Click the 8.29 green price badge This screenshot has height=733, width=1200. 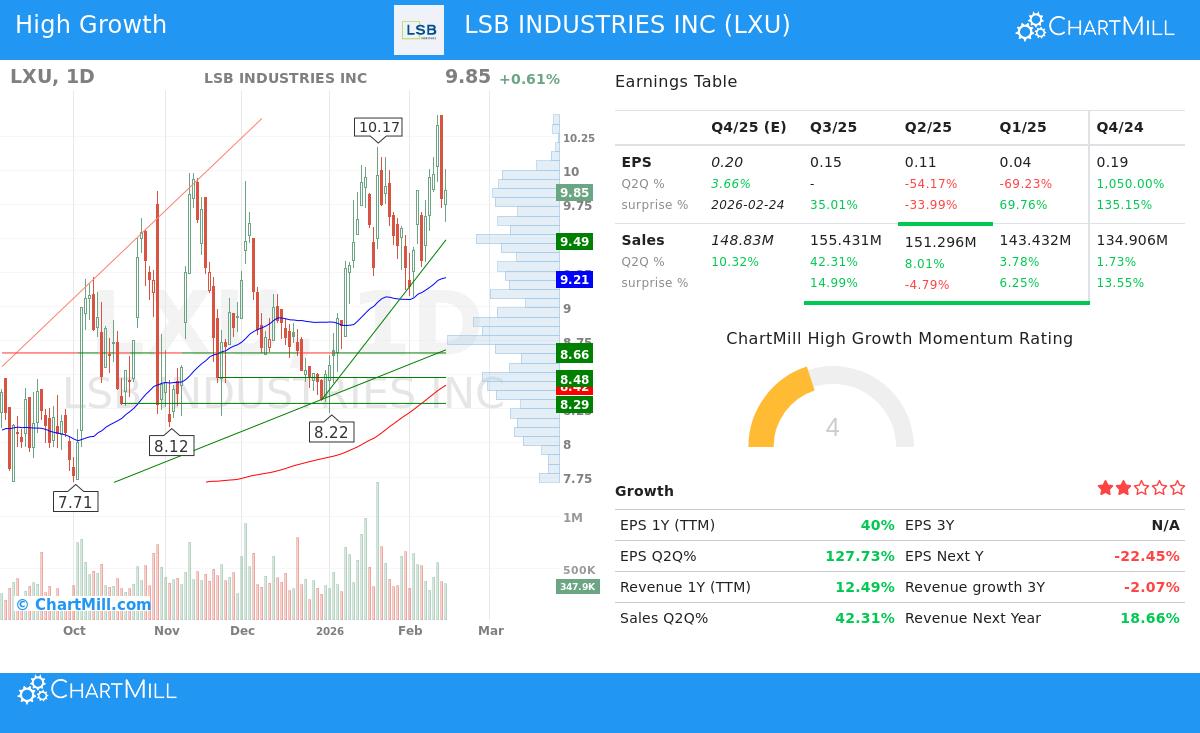tap(574, 405)
